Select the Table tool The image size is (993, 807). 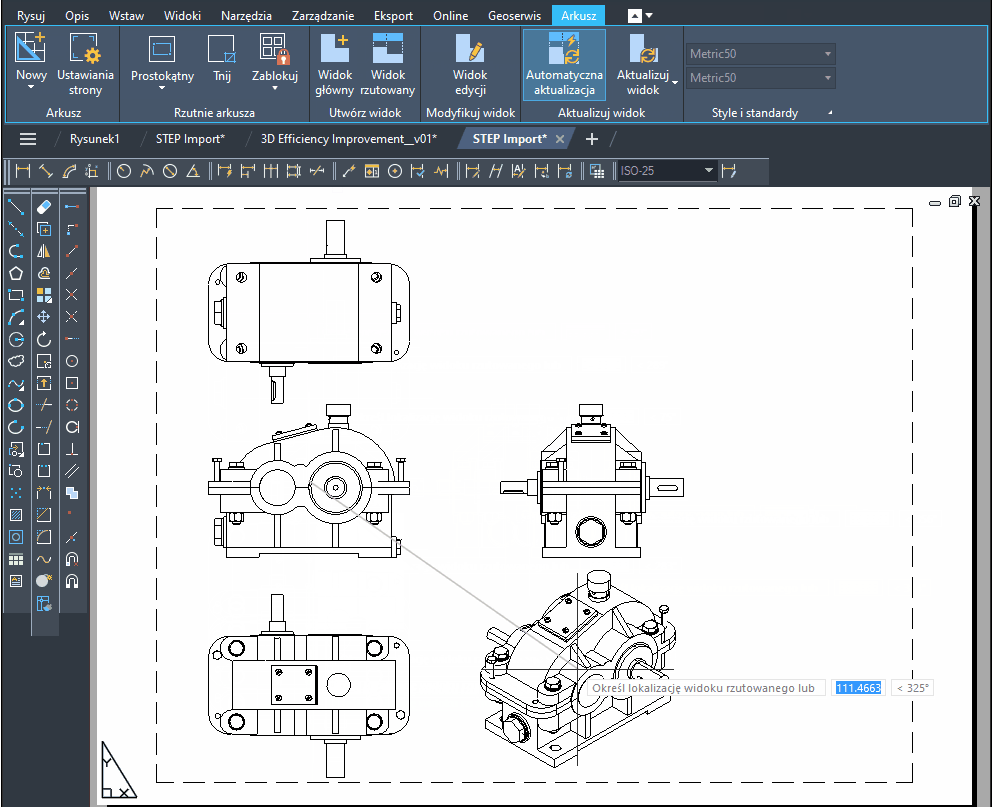(x=16, y=559)
